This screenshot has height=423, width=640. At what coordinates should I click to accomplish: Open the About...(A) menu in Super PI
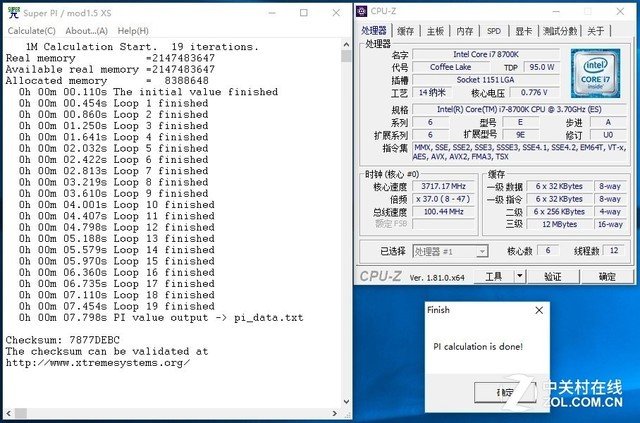pyautogui.click(x=87, y=31)
